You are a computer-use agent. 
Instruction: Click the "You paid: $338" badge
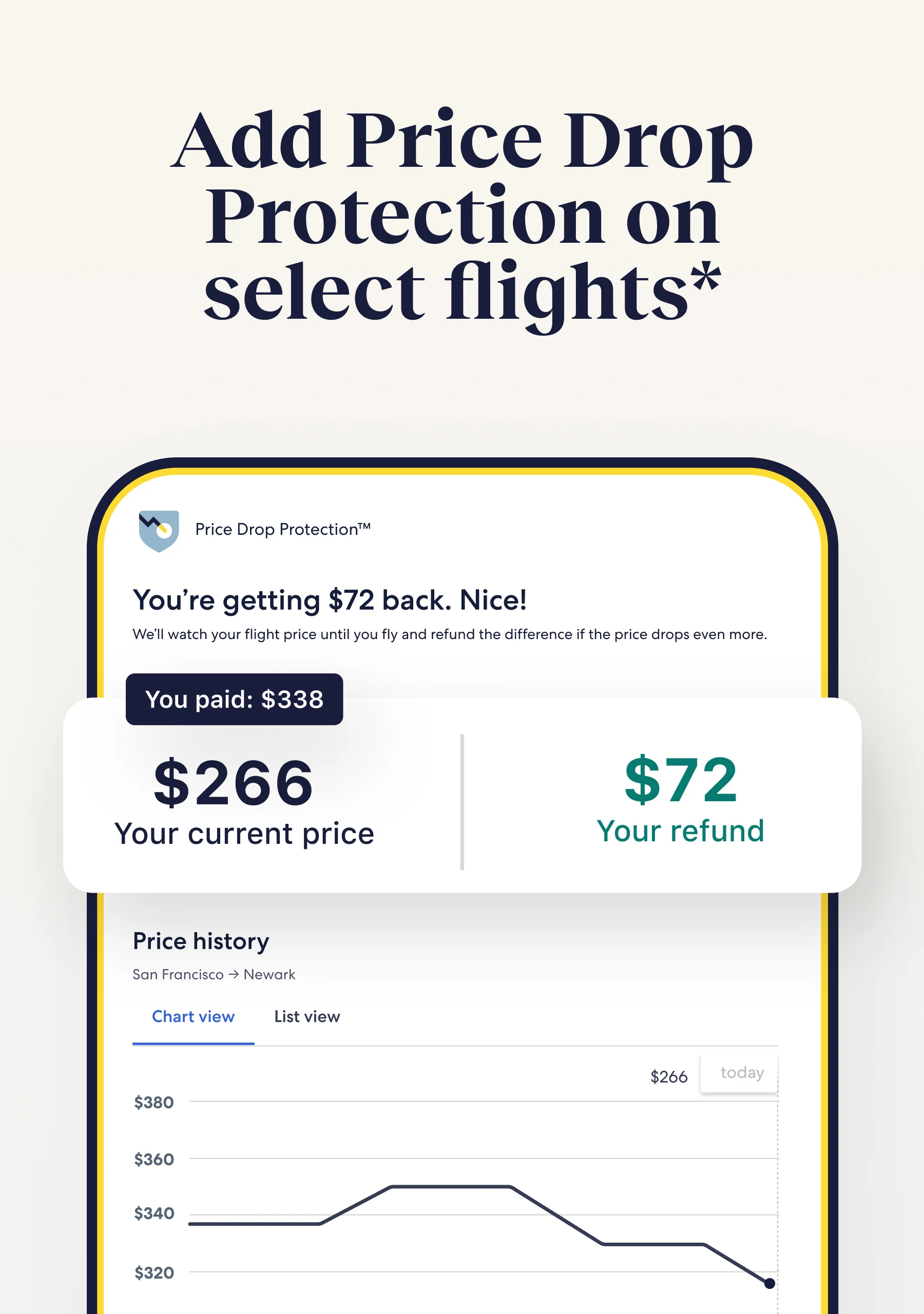point(234,699)
